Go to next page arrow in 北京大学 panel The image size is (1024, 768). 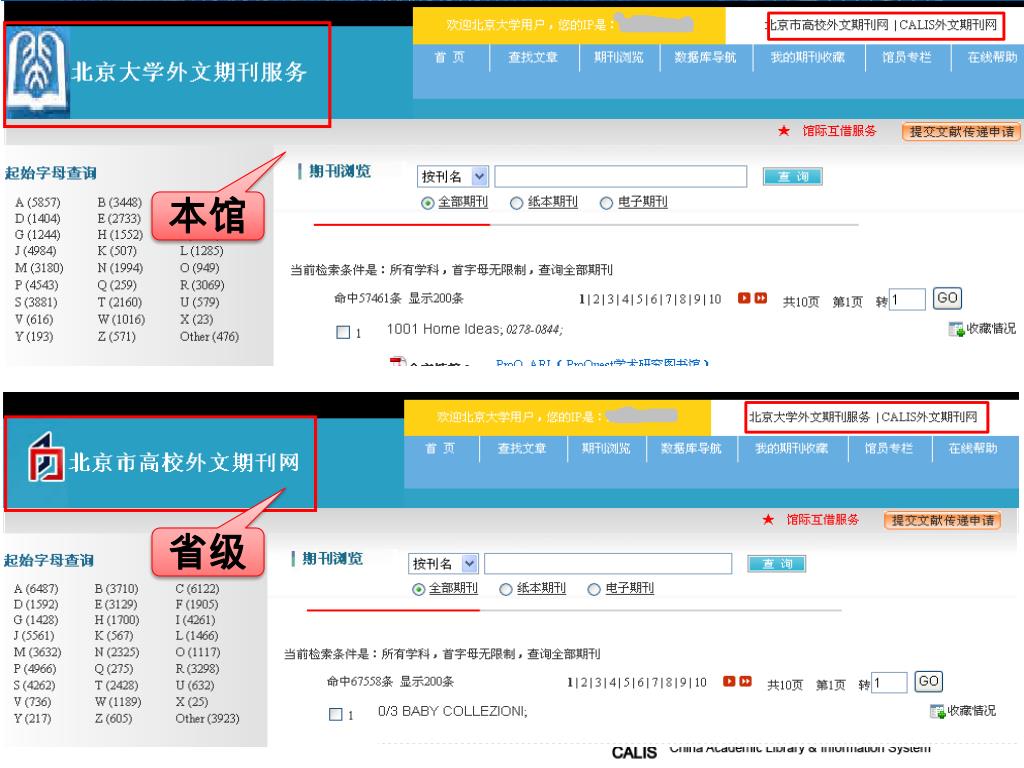744,298
